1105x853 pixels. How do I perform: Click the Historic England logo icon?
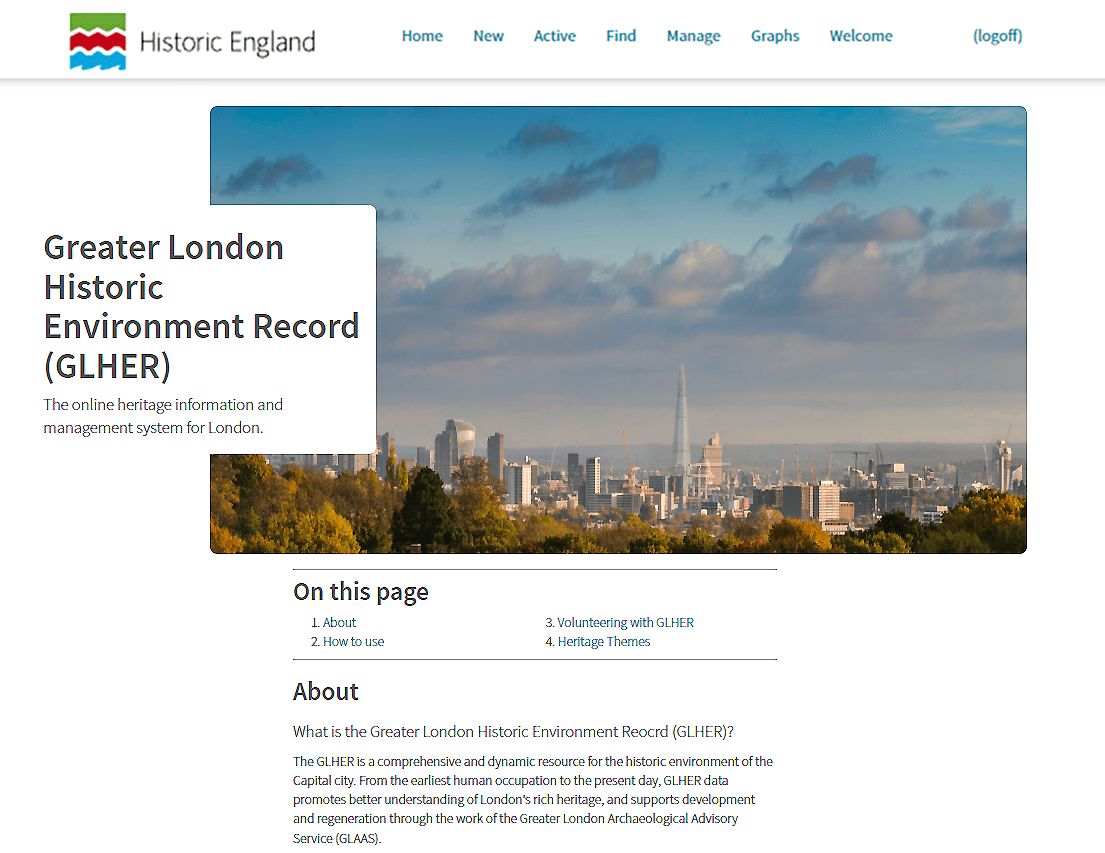[x=98, y=42]
